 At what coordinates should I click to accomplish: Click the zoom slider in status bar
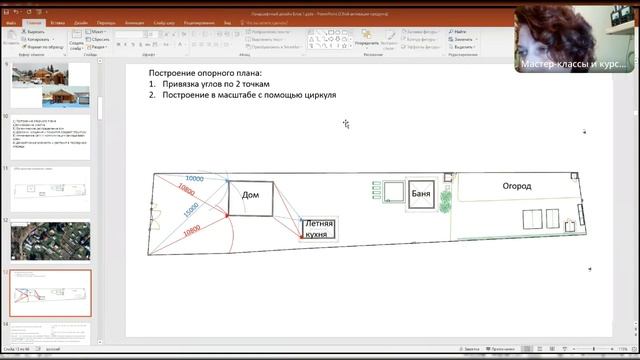point(593,349)
